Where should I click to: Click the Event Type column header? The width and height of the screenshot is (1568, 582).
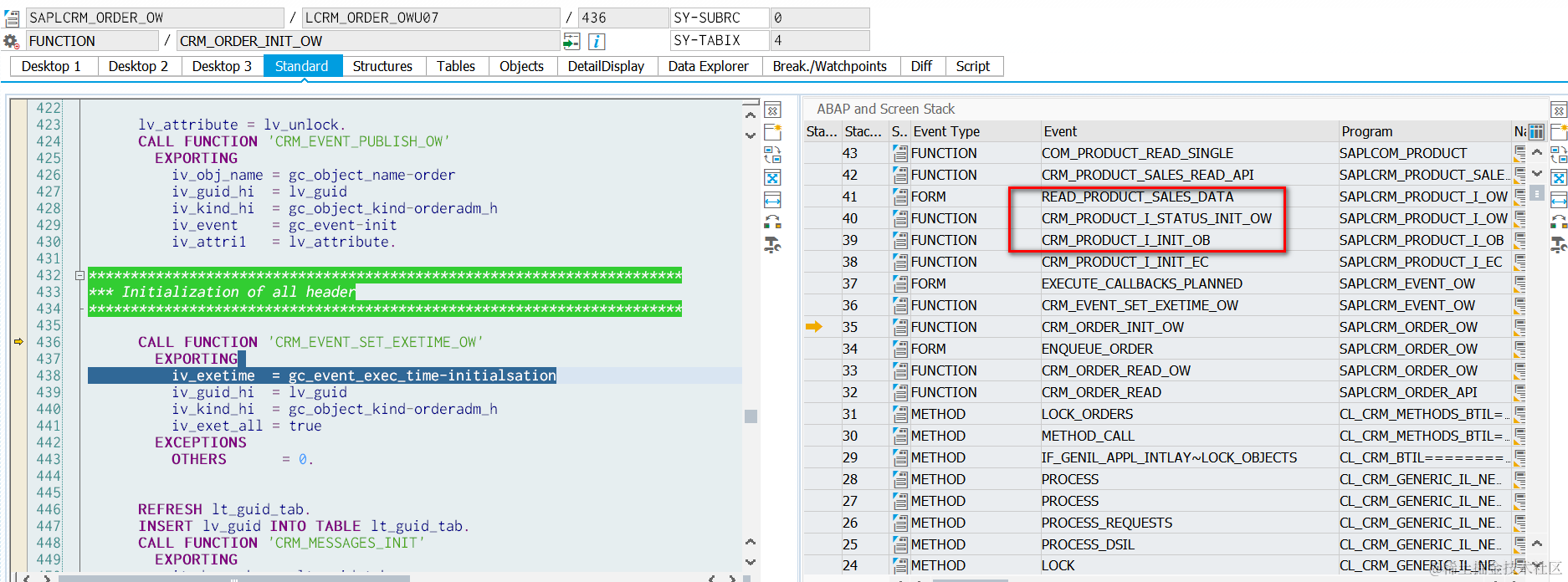coord(975,131)
